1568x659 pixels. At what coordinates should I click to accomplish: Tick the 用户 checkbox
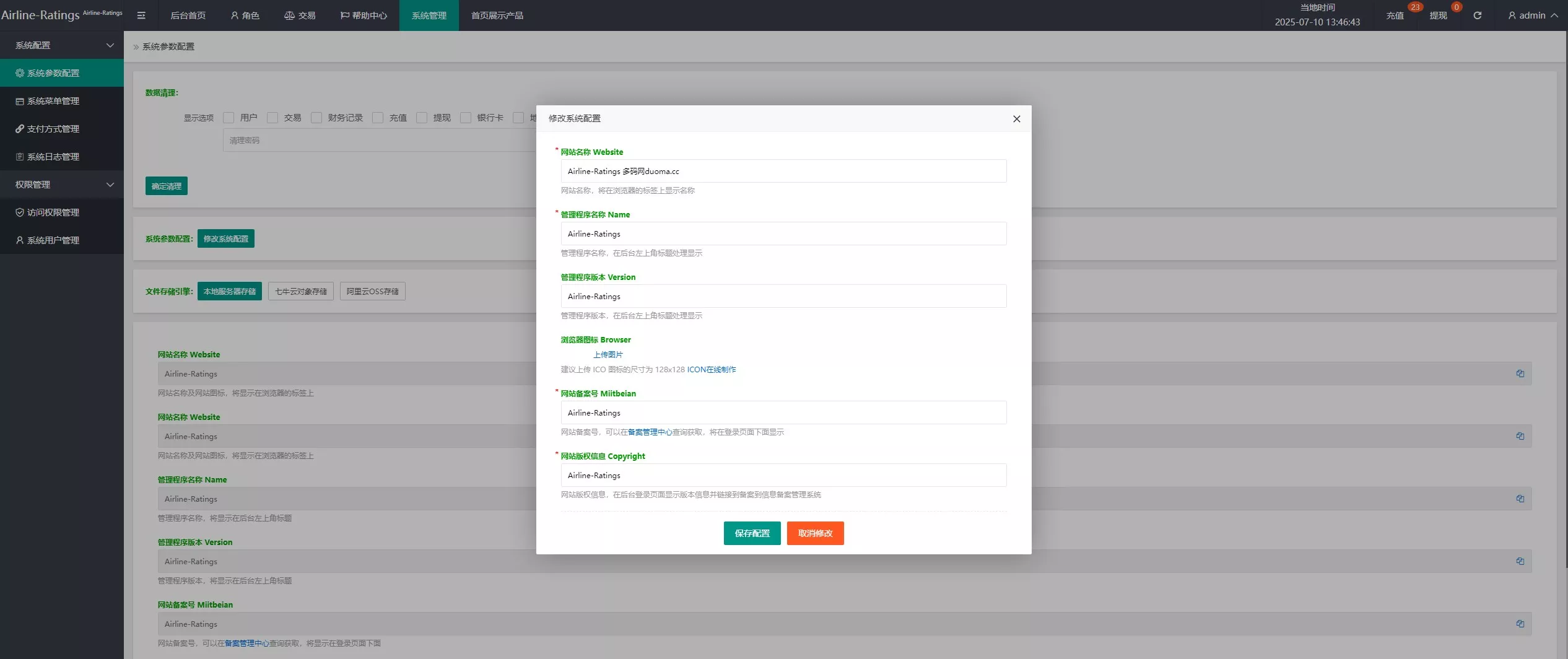pyautogui.click(x=229, y=118)
